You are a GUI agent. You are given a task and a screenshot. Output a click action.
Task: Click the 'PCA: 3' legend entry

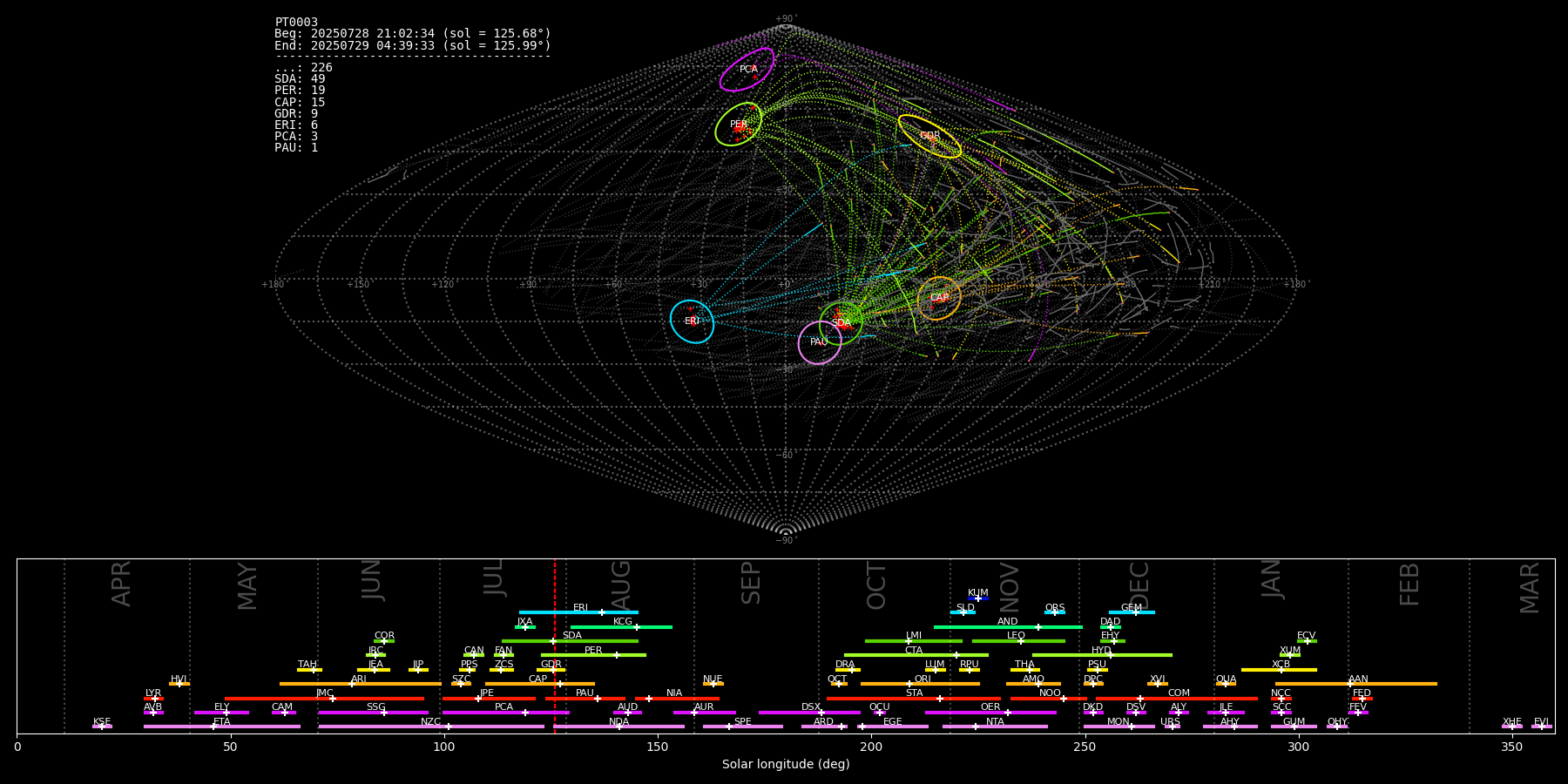pos(296,137)
